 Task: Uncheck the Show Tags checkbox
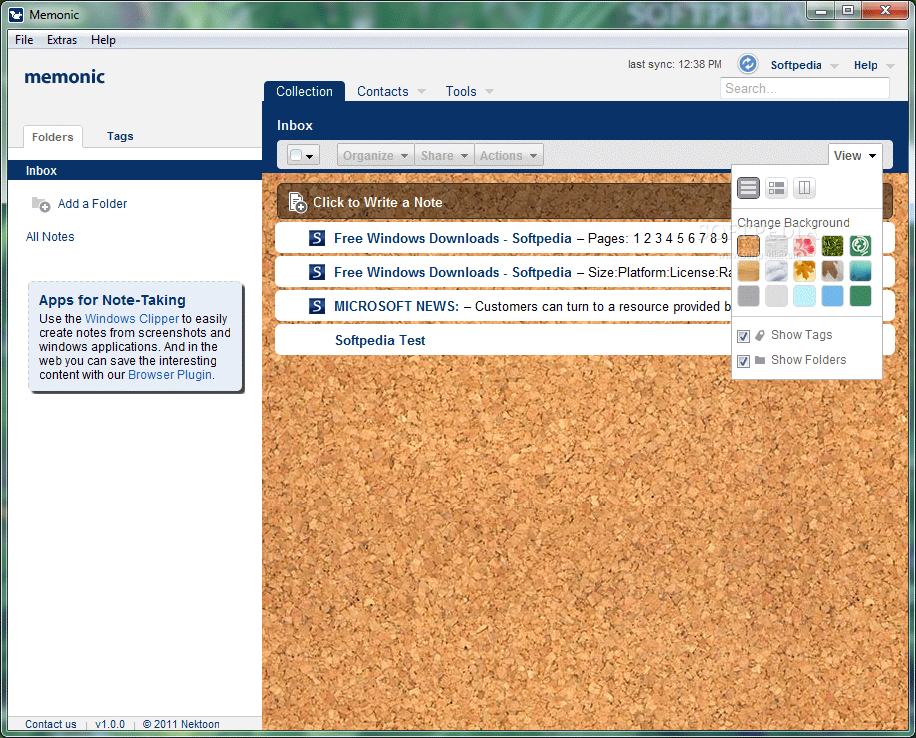coord(743,336)
